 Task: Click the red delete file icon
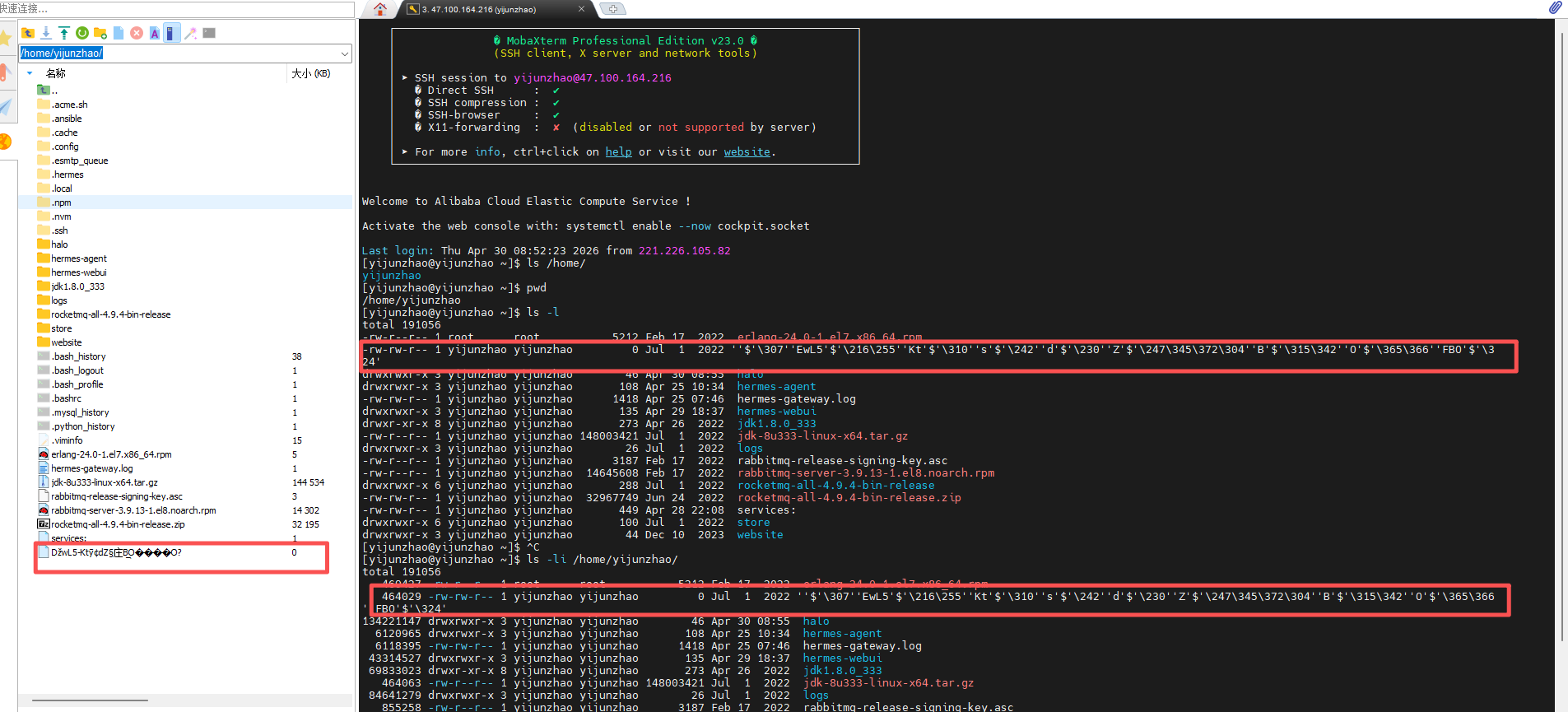pyautogui.click(x=137, y=33)
